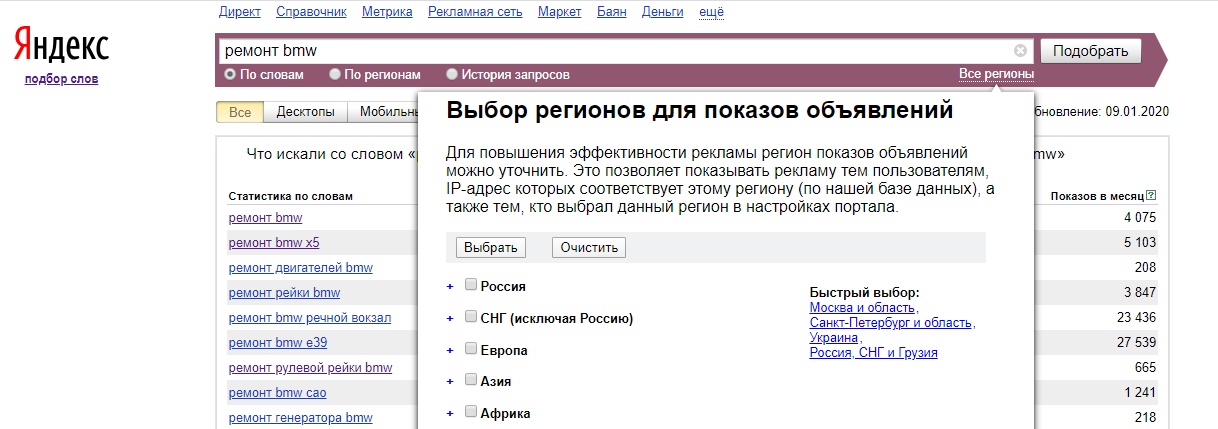Switch to the Мобильные tab
Screen dimensions: 1218x429
point(383,112)
